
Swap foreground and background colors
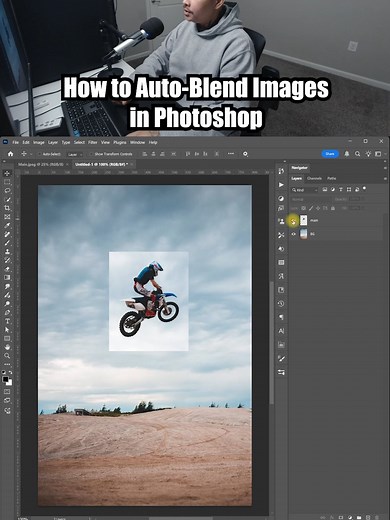[10, 372]
